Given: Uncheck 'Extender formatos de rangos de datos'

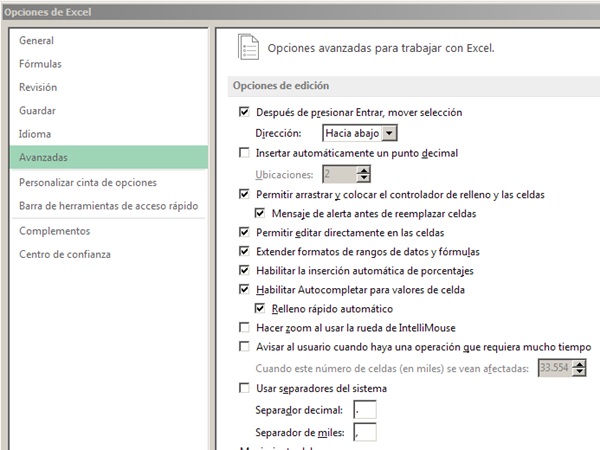Looking at the screenshot, I should [x=244, y=251].
